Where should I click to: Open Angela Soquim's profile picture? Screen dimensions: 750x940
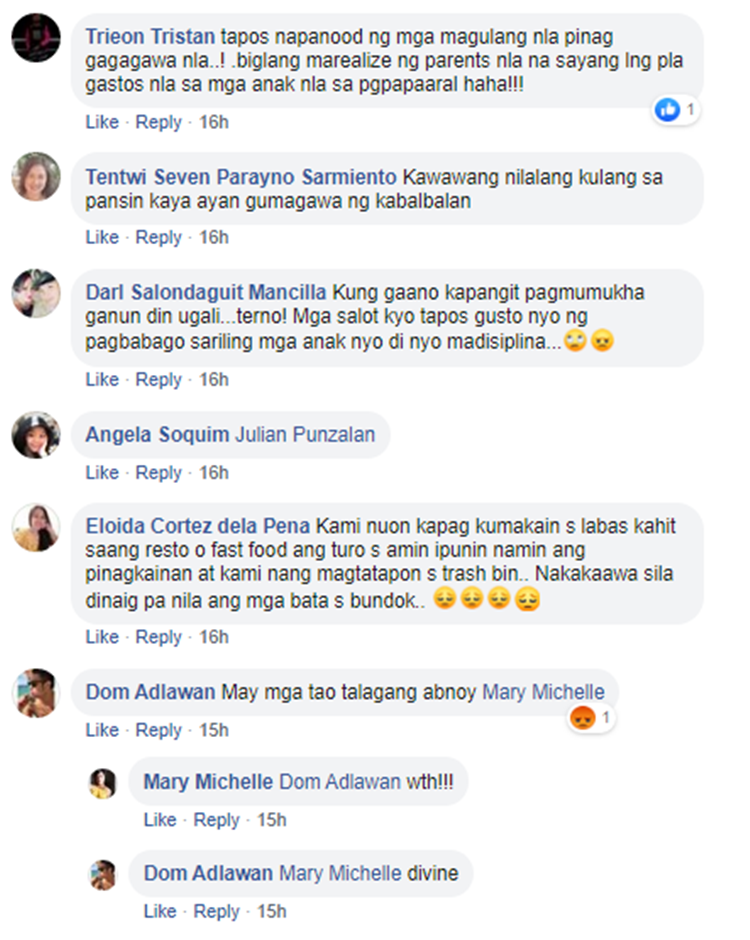click(x=36, y=435)
